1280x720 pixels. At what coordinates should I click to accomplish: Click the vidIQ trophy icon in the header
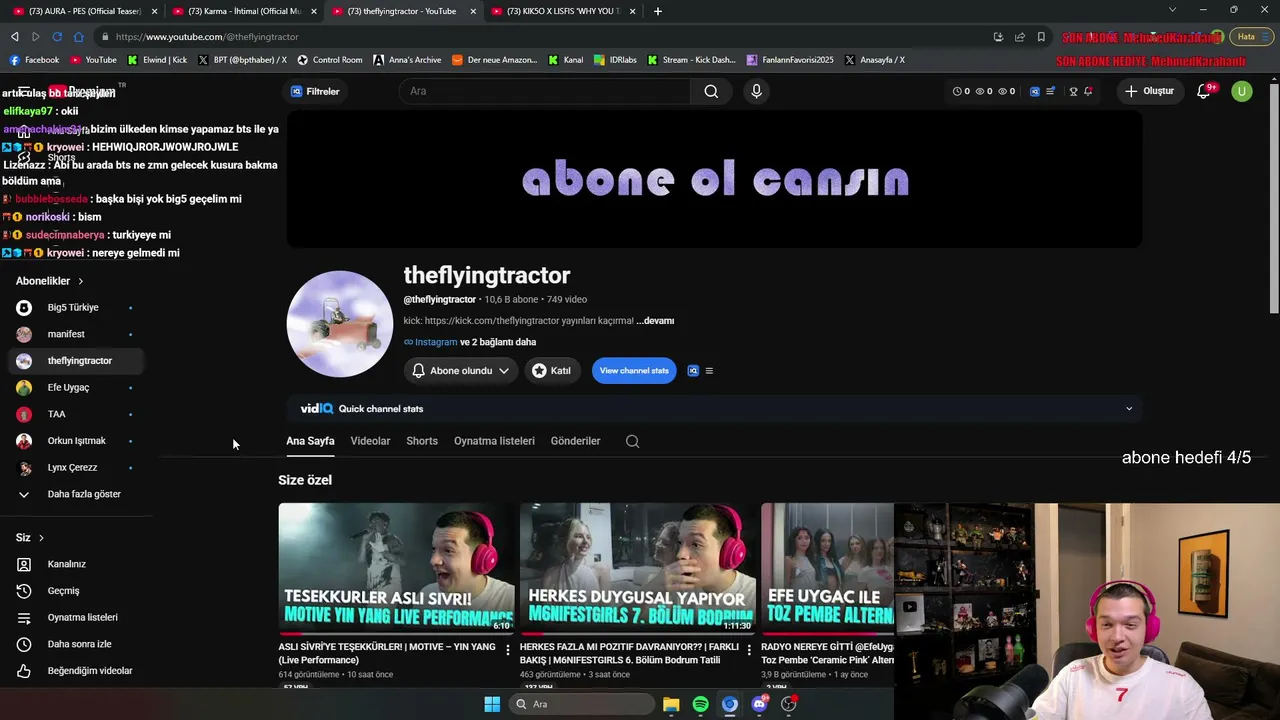coord(1073,91)
